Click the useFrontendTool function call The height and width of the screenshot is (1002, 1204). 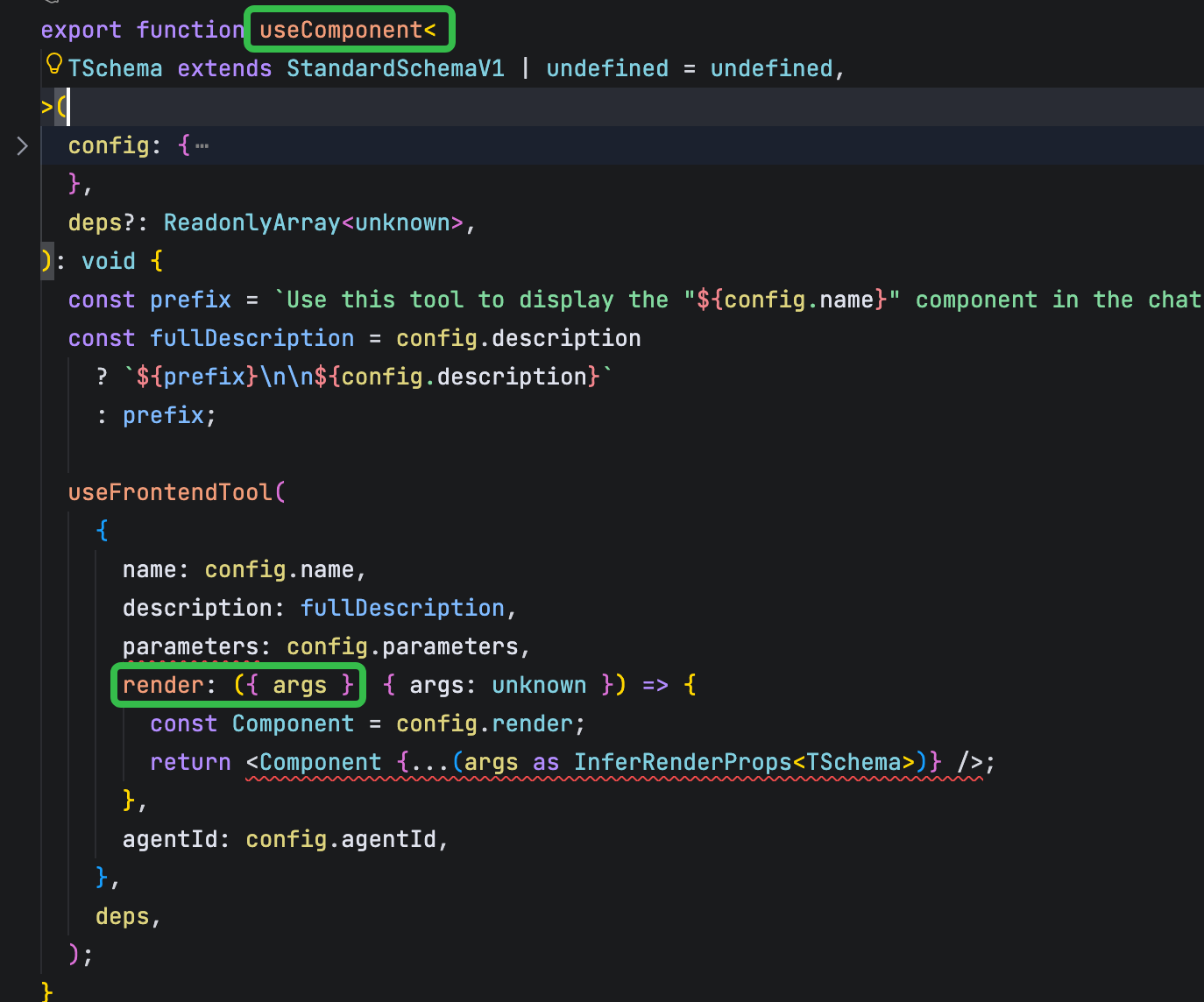coord(171,492)
